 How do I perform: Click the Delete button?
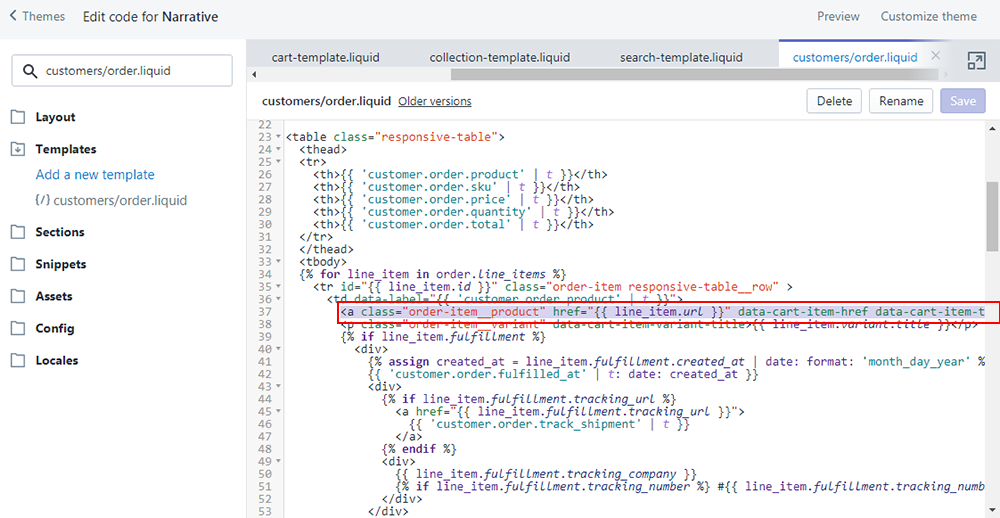834,101
